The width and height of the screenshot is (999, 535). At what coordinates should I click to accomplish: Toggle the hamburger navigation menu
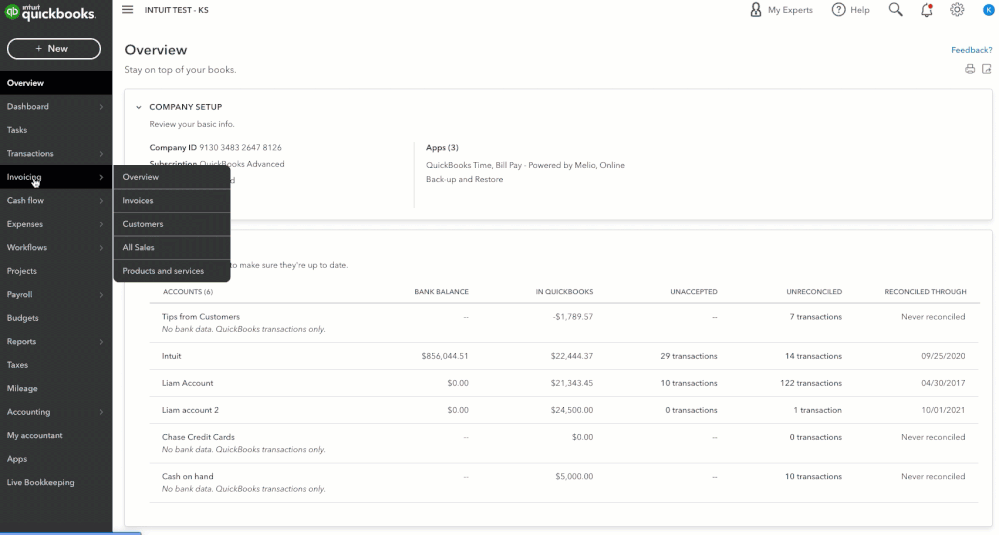[127, 10]
